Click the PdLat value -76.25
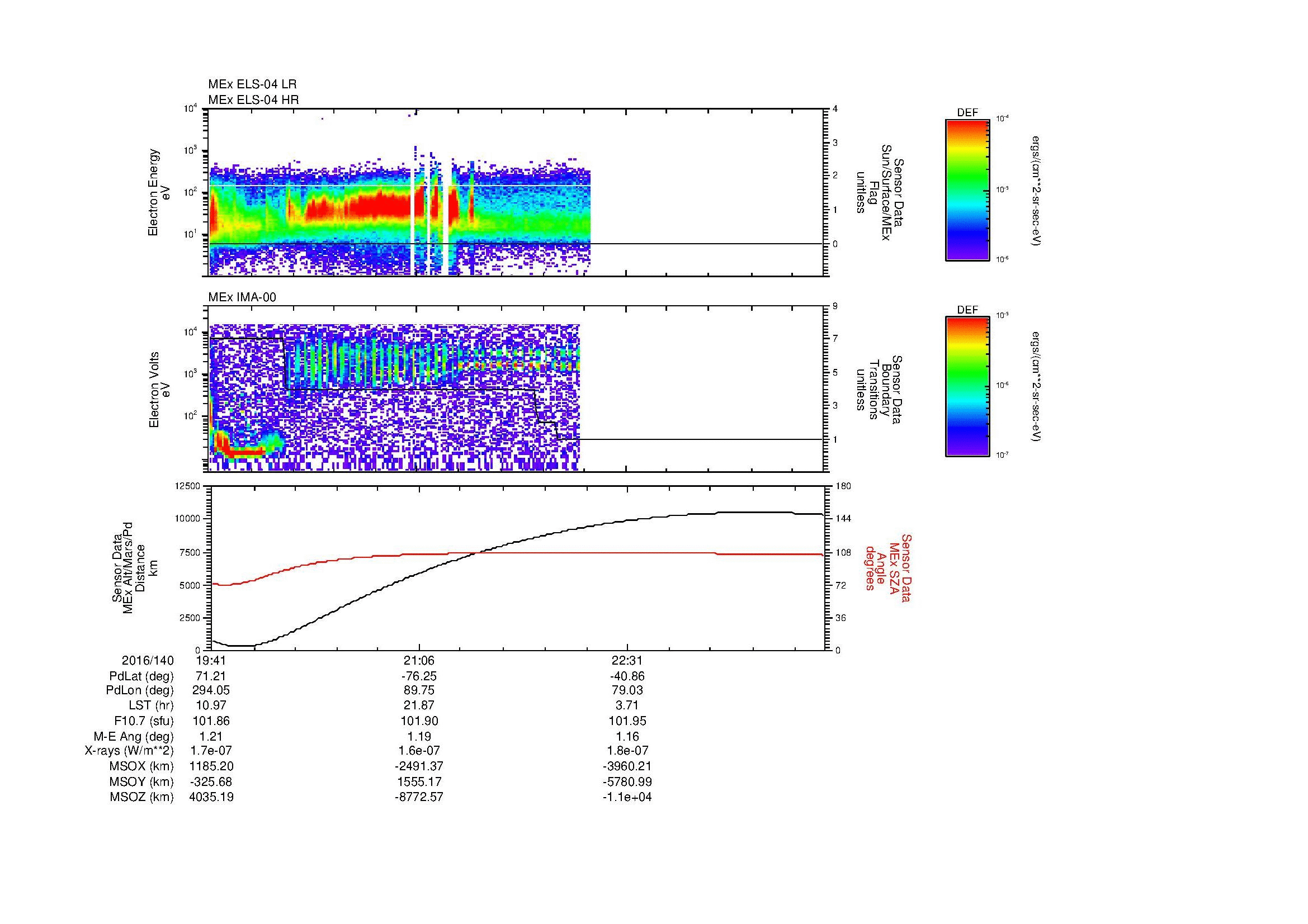Viewport: 1308px width, 924px height. click(419, 676)
